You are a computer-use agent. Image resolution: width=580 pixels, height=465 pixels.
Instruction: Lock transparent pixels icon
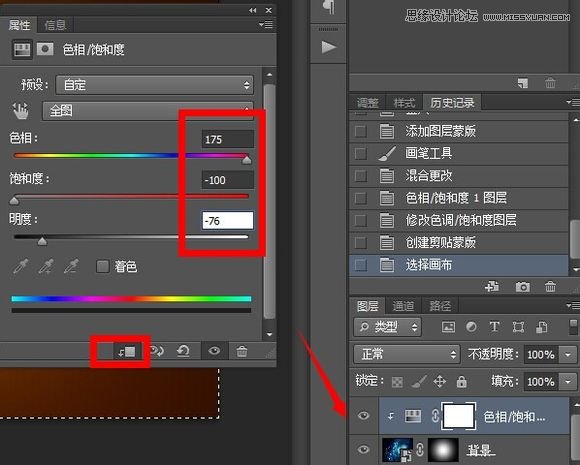coord(397,382)
